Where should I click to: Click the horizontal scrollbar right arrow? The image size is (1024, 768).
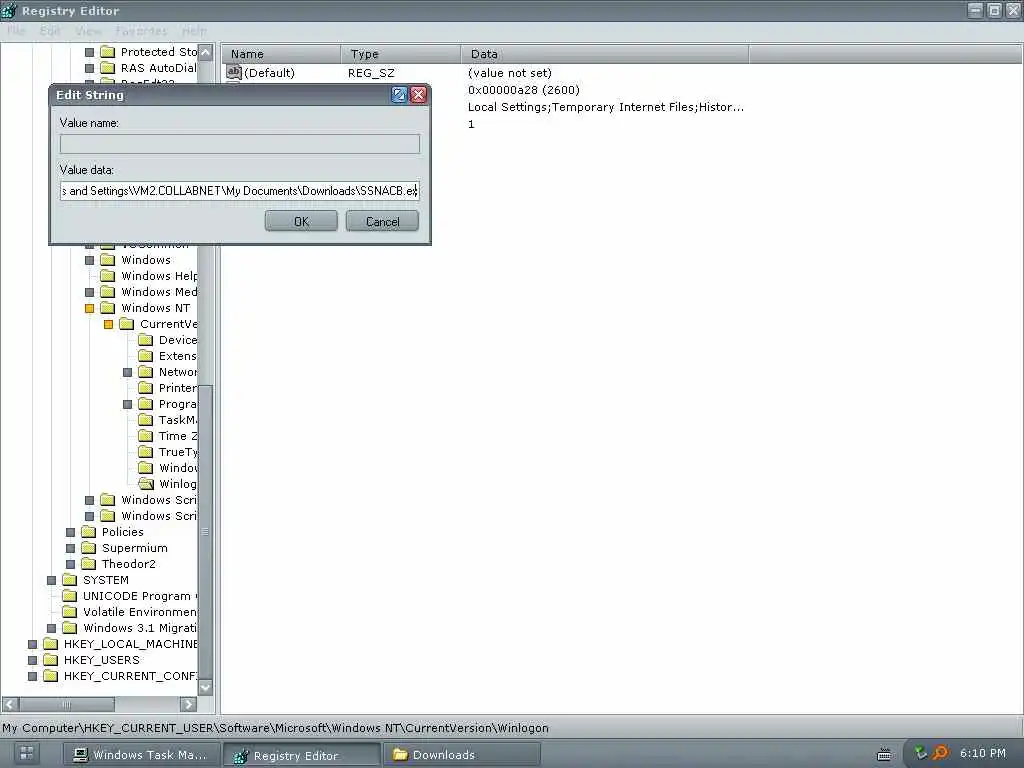(188, 704)
